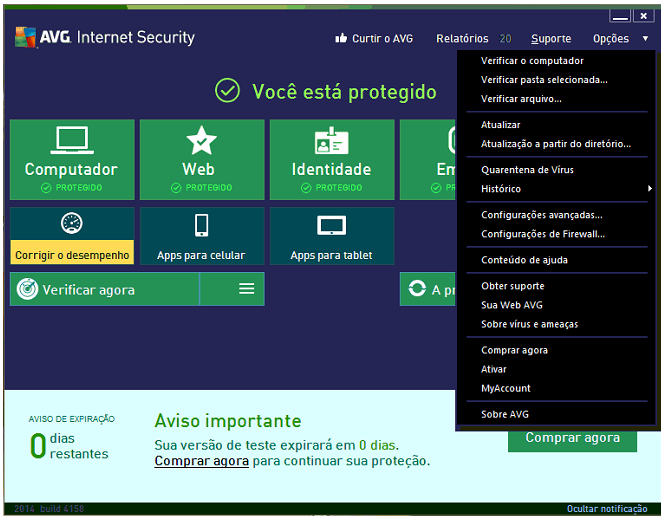The width and height of the screenshot is (667, 522).
Task: Click the tablet icon for tablet apps
Action: click(x=331, y=225)
